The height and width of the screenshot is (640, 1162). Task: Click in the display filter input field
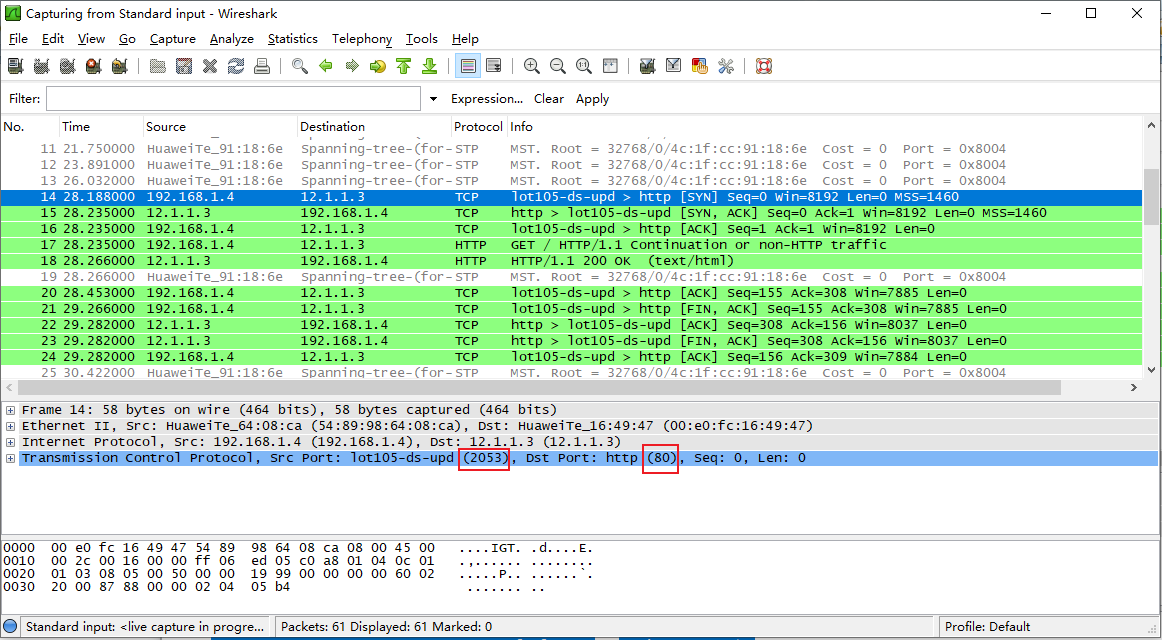click(x=233, y=99)
